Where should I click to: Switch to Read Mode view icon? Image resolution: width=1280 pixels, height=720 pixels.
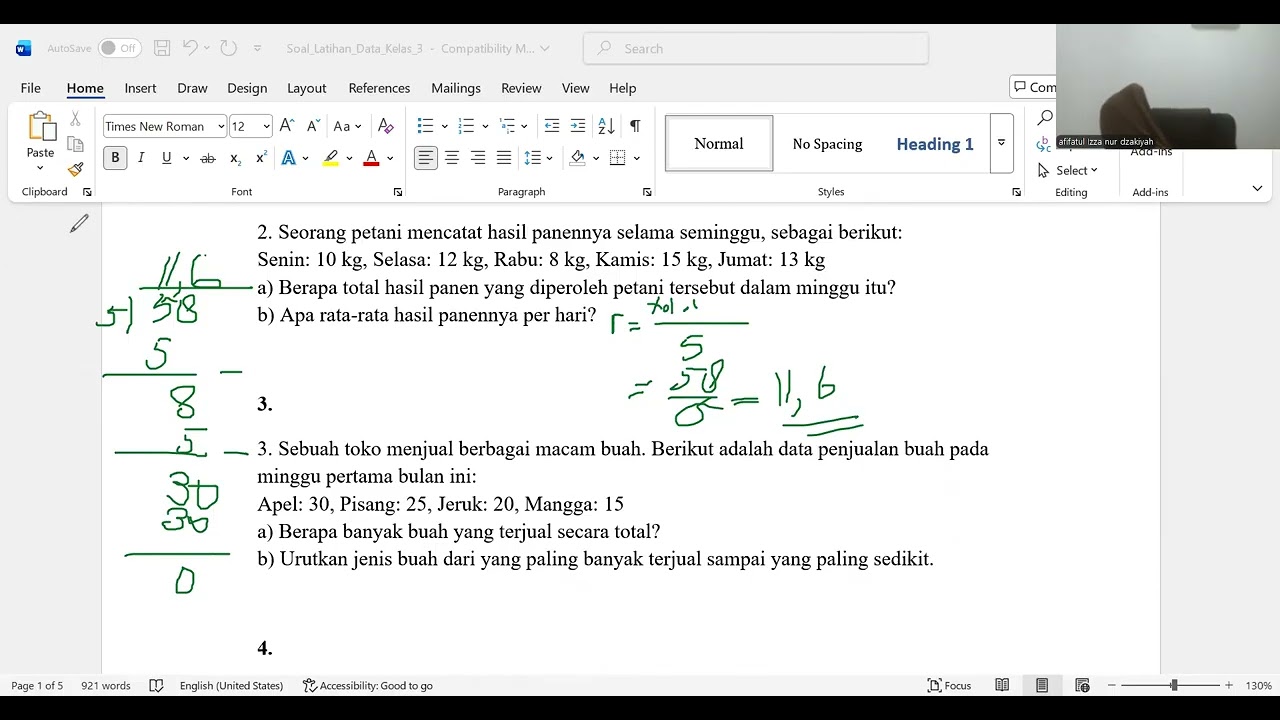(x=1002, y=685)
